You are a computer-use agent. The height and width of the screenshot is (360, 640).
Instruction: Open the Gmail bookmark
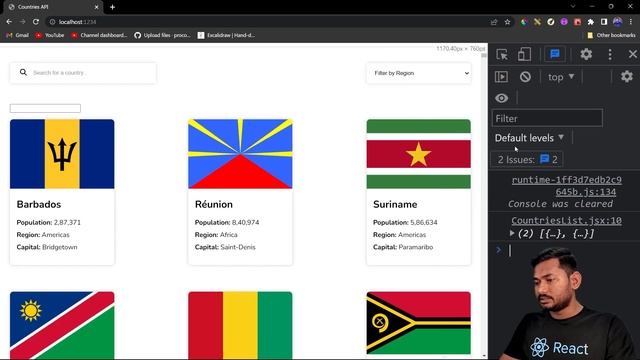18,35
